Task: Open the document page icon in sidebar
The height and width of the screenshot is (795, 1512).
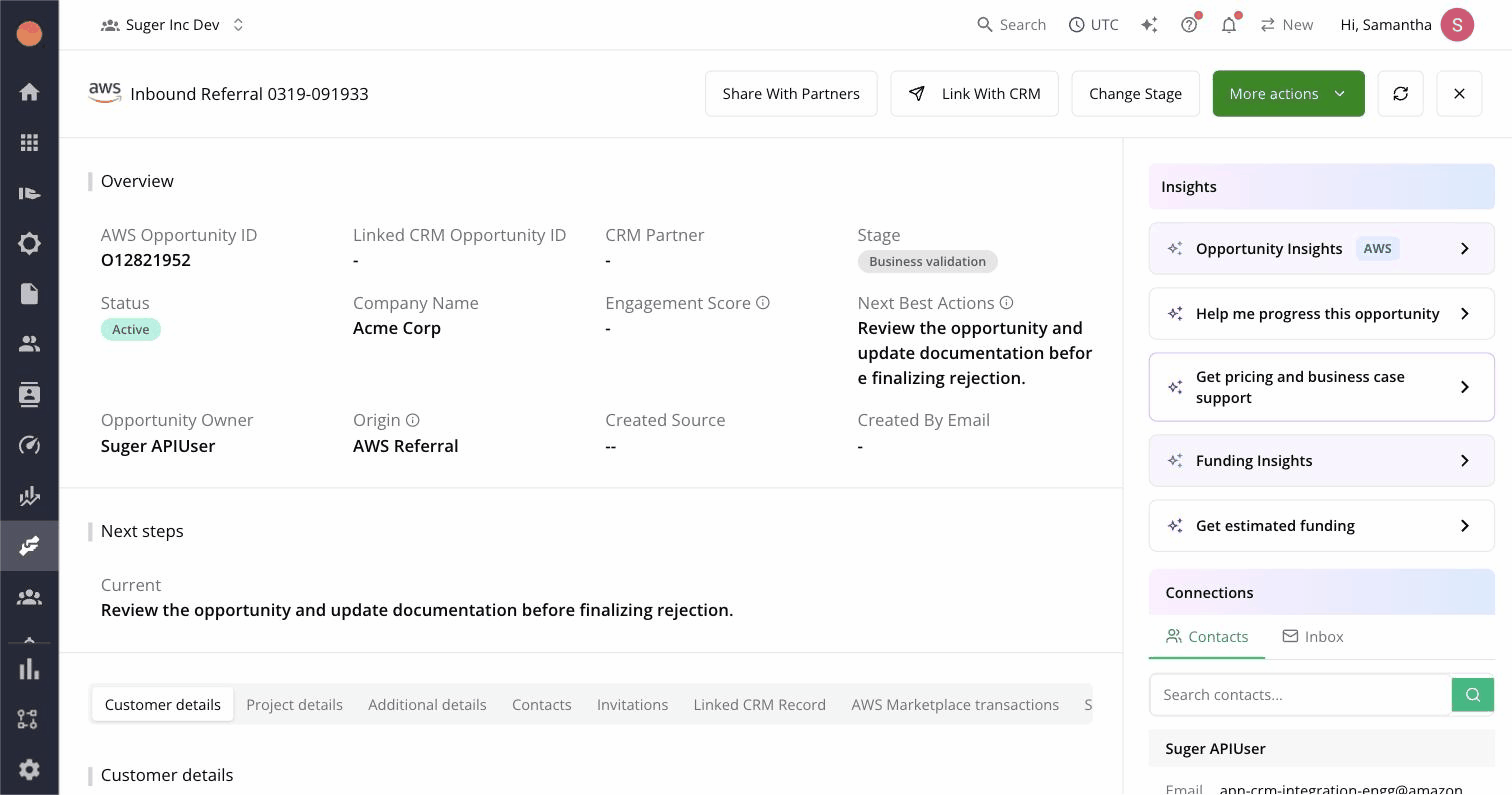Action: [29, 293]
